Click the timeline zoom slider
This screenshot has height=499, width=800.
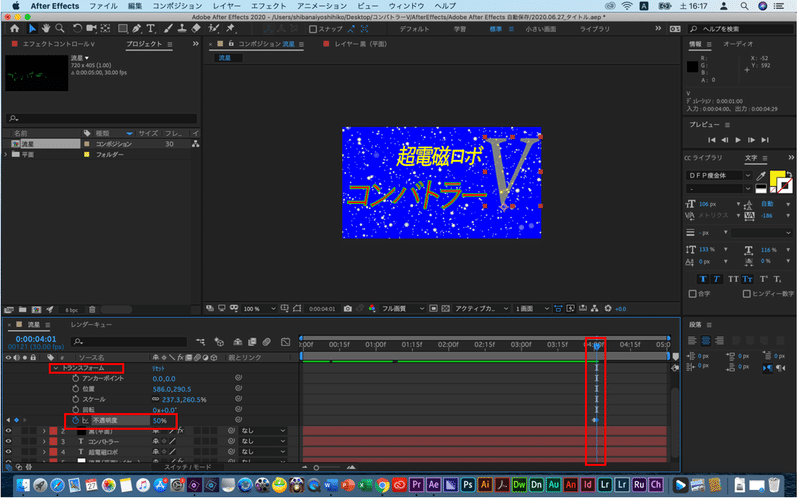coord(328,468)
